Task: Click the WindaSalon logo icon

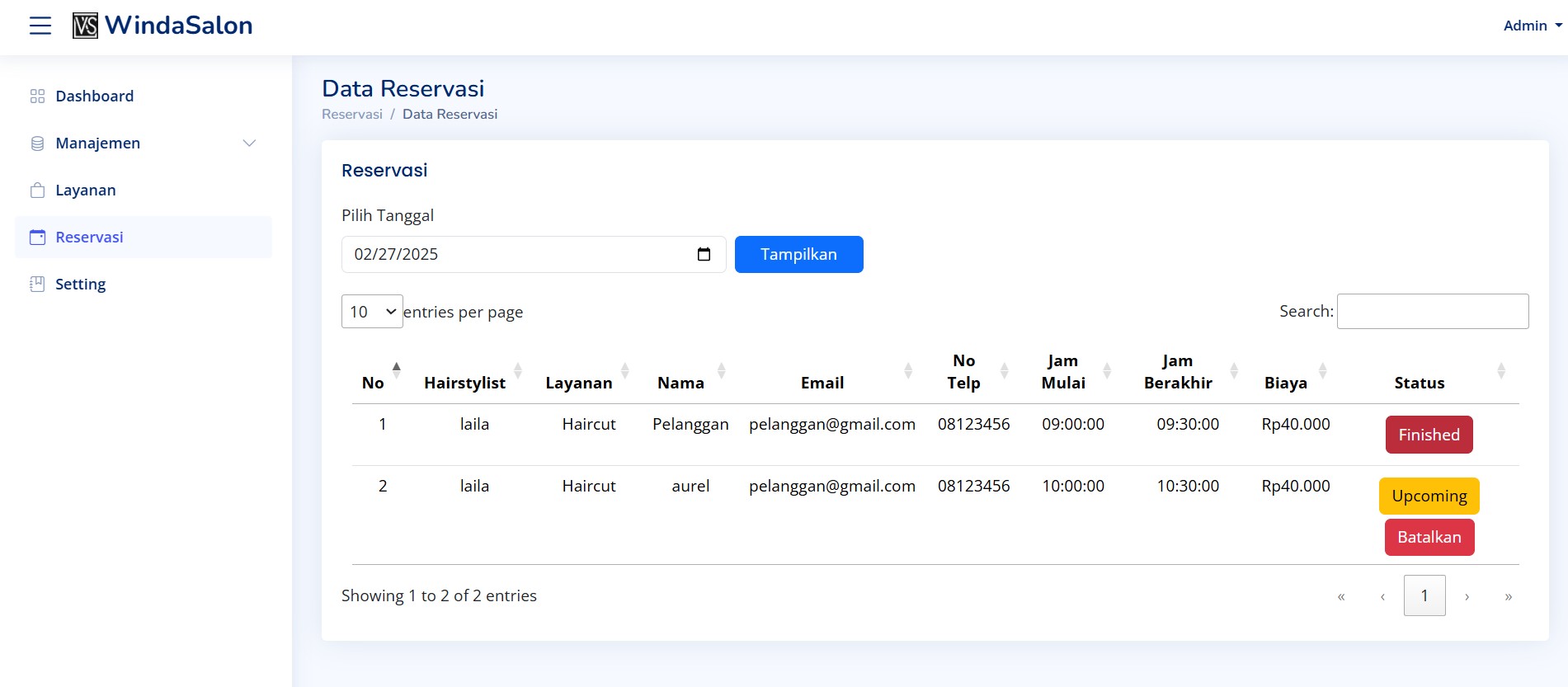Action: 85,26
